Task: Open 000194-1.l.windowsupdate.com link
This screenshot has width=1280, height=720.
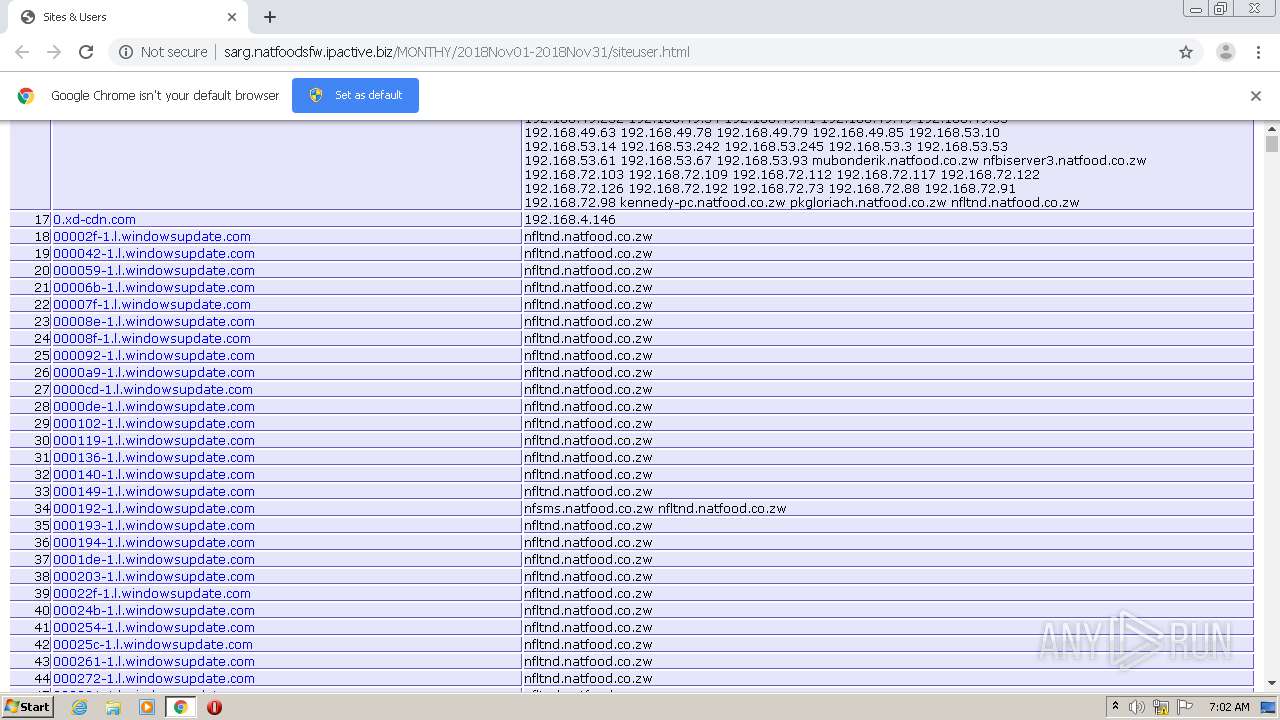Action: [x=154, y=542]
